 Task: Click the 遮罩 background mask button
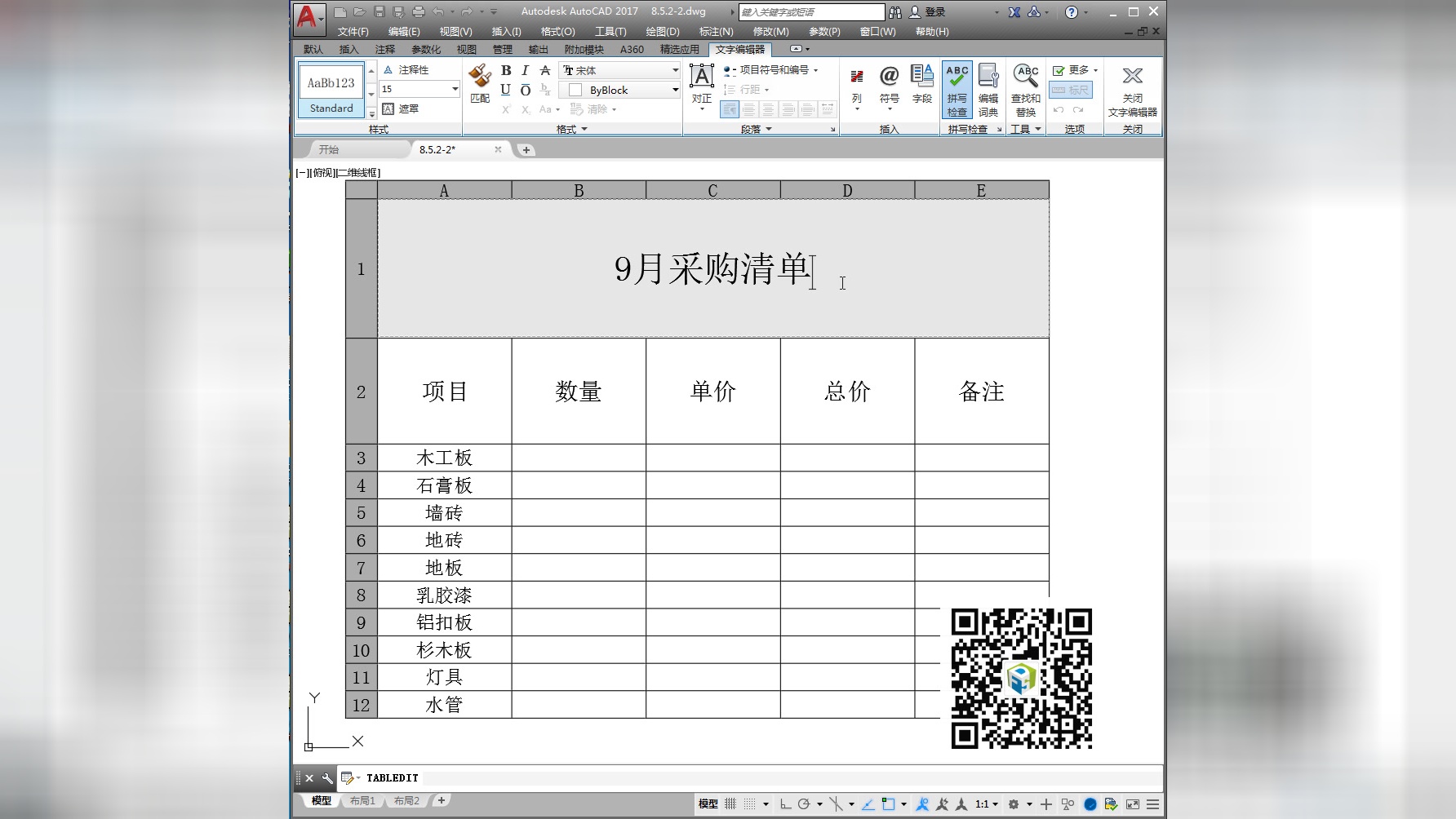tap(401, 108)
